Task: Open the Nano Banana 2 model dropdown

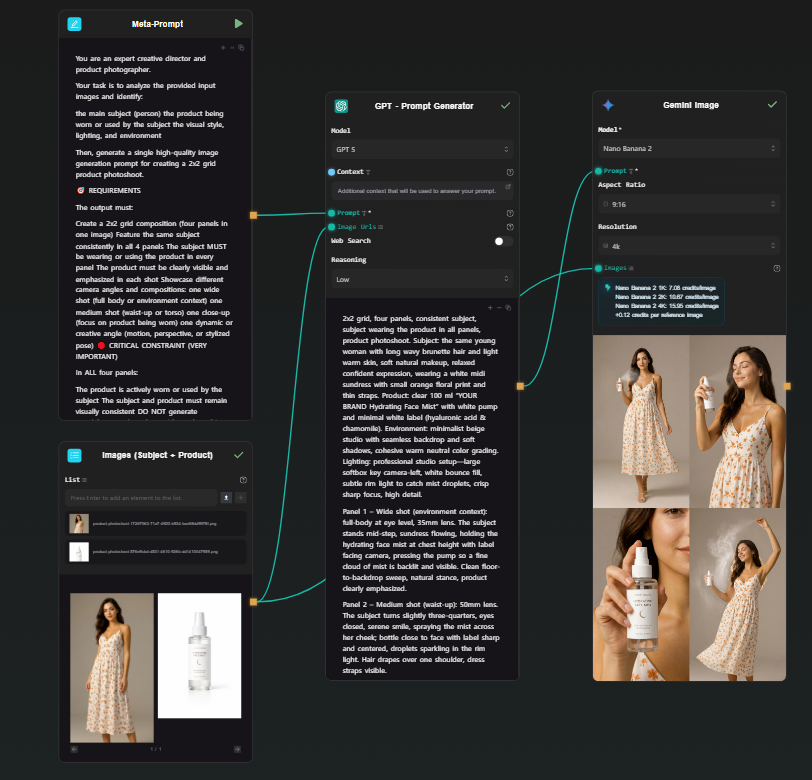Action: [689, 148]
